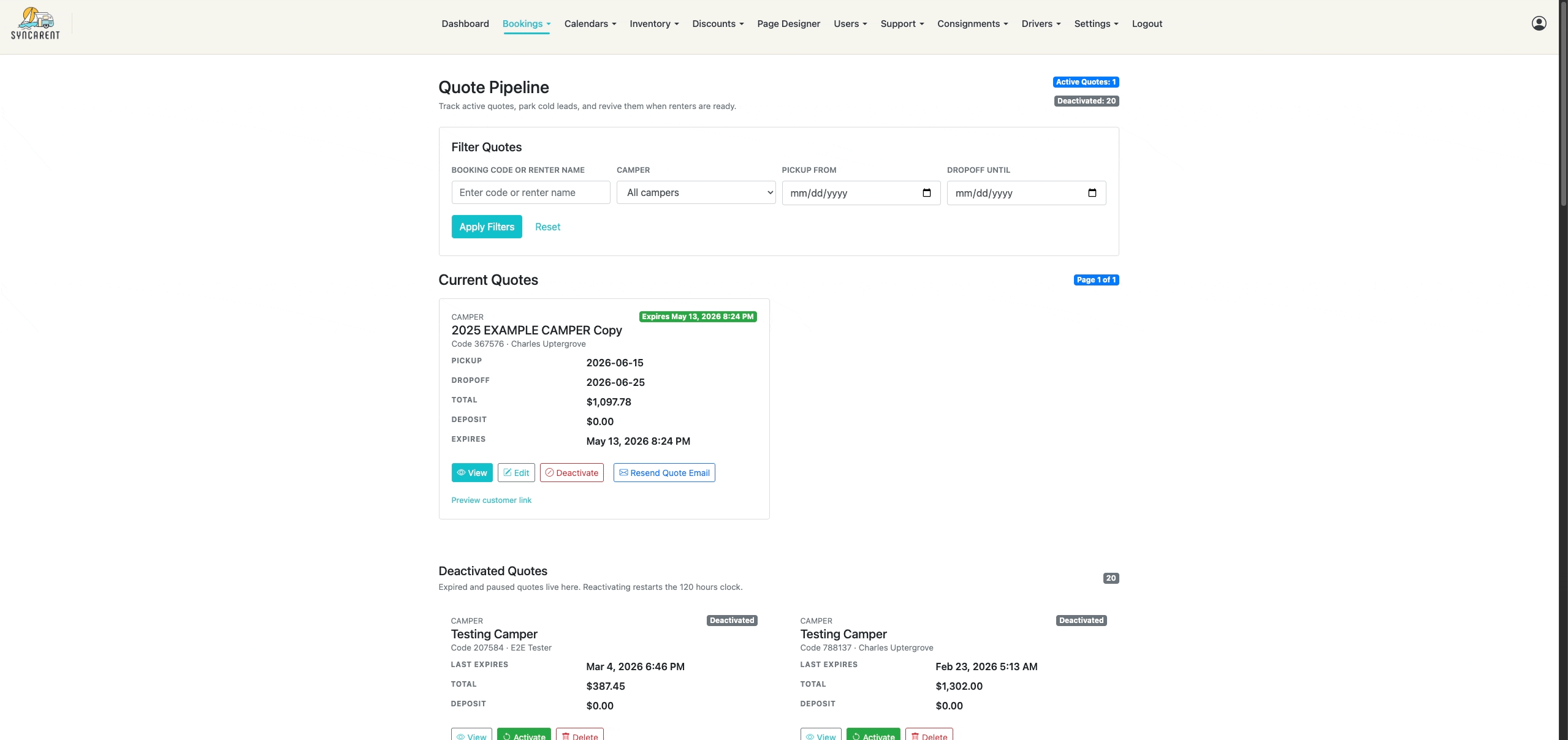Open the Support dropdown
This screenshot has height=740, width=1568.
(902, 24)
